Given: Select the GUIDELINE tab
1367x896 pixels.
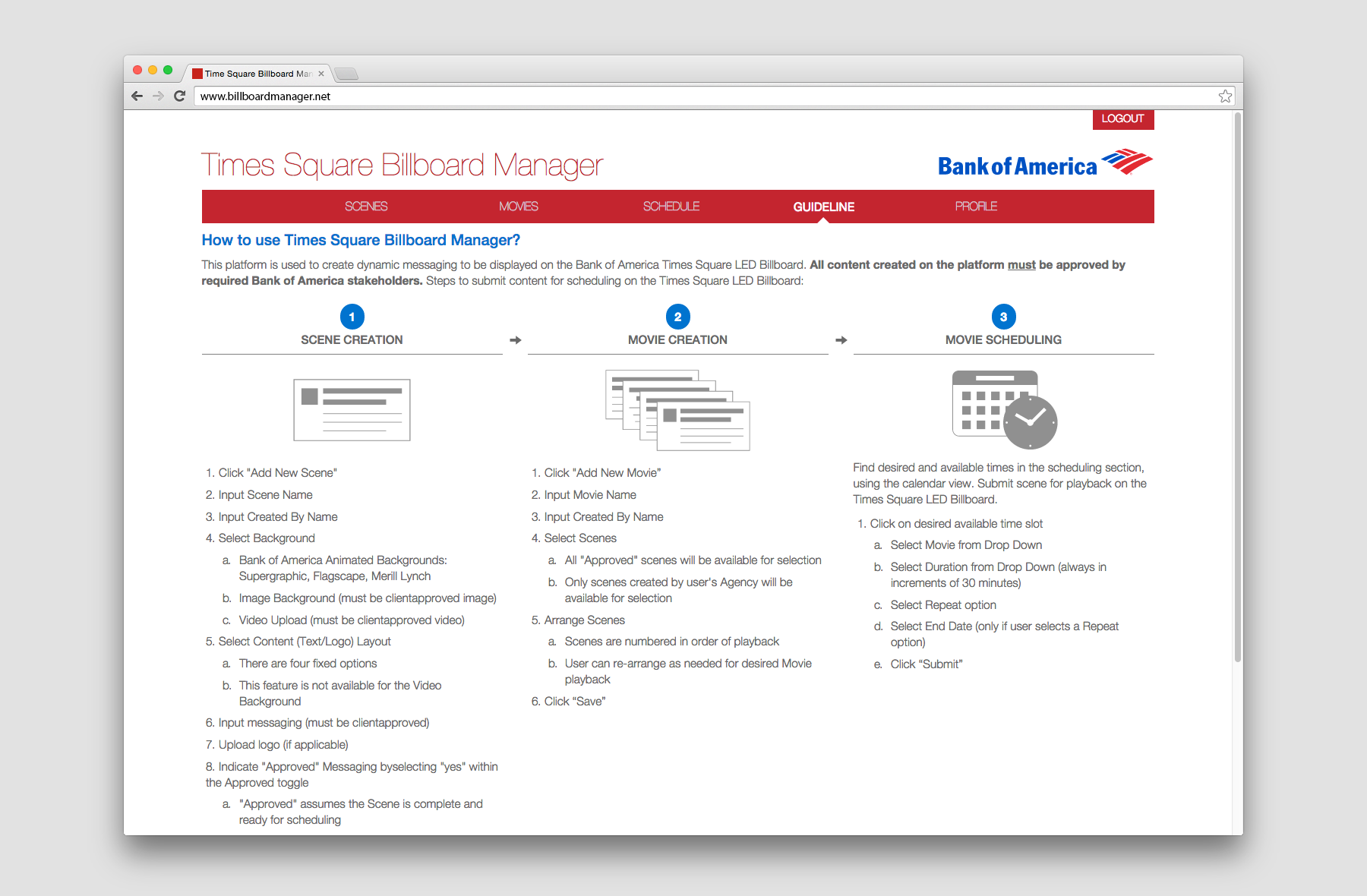Looking at the screenshot, I should pyautogui.click(x=824, y=207).
